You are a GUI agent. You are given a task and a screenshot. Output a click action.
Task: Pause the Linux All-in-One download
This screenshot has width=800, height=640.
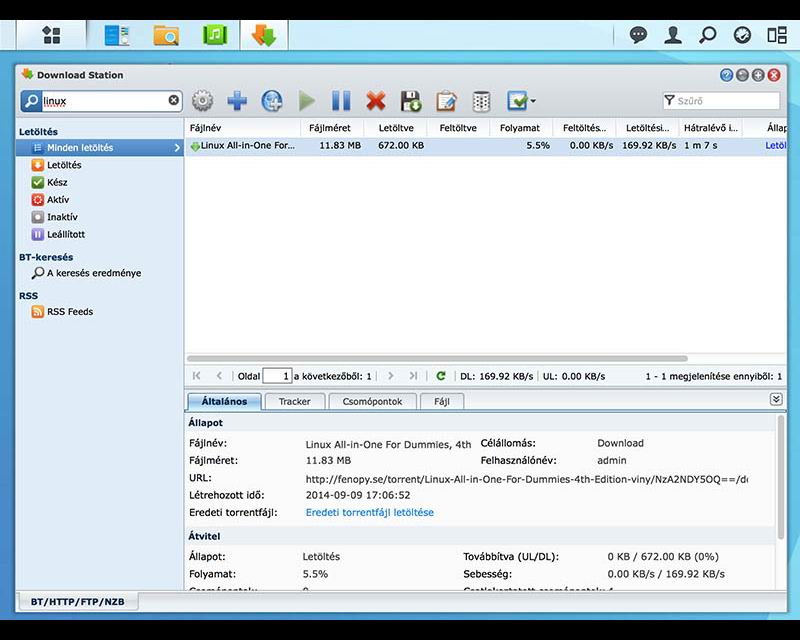340,101
